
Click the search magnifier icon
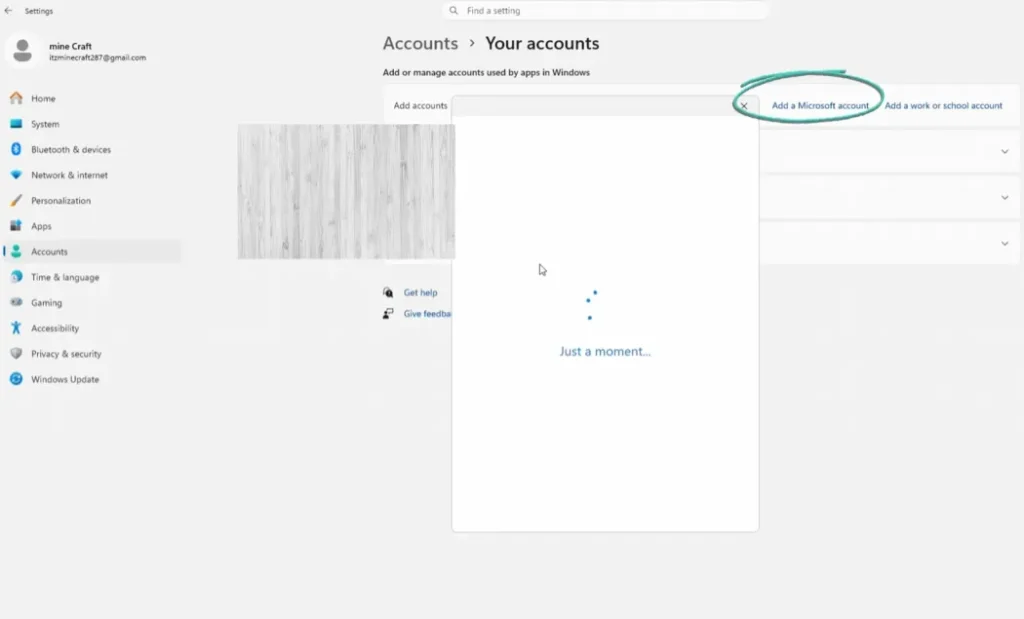tap(453, 10)
